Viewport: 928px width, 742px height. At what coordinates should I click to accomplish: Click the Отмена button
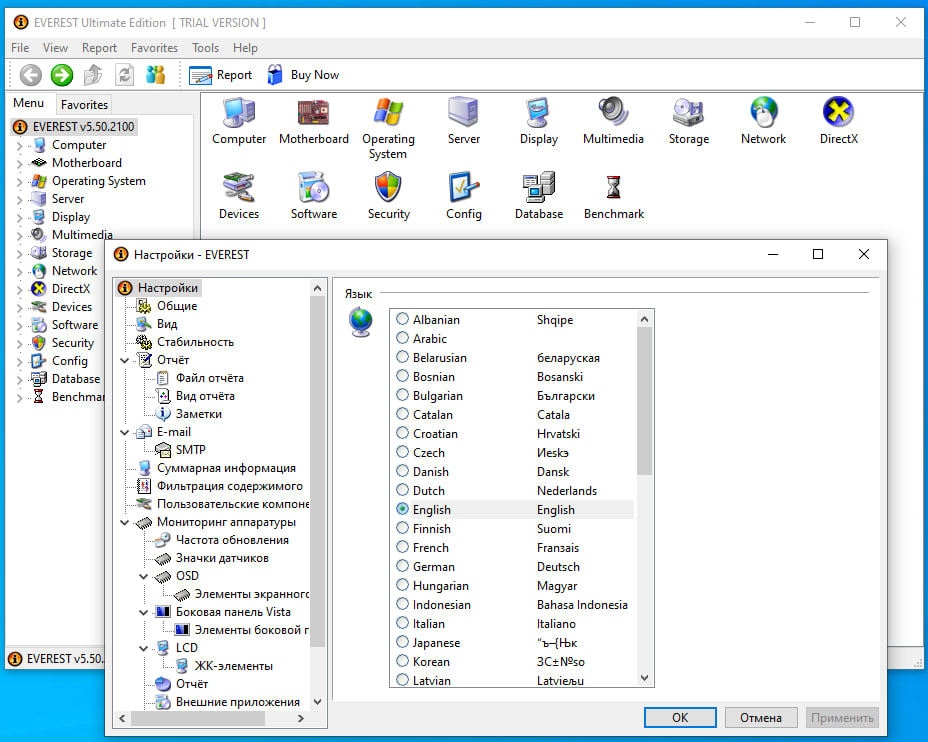coord(761,718)
